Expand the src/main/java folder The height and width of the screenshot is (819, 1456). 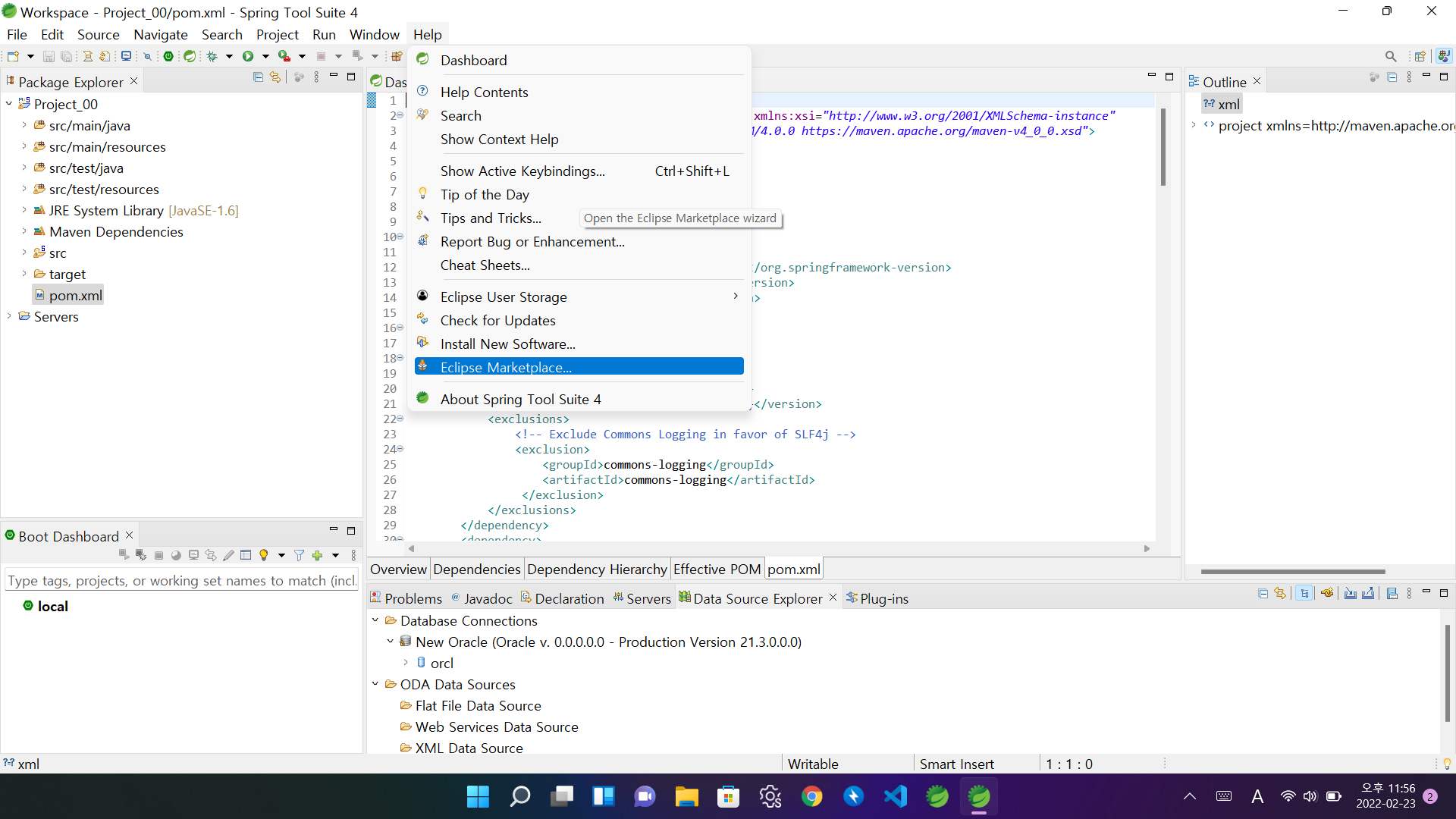[x=24, y=126]
